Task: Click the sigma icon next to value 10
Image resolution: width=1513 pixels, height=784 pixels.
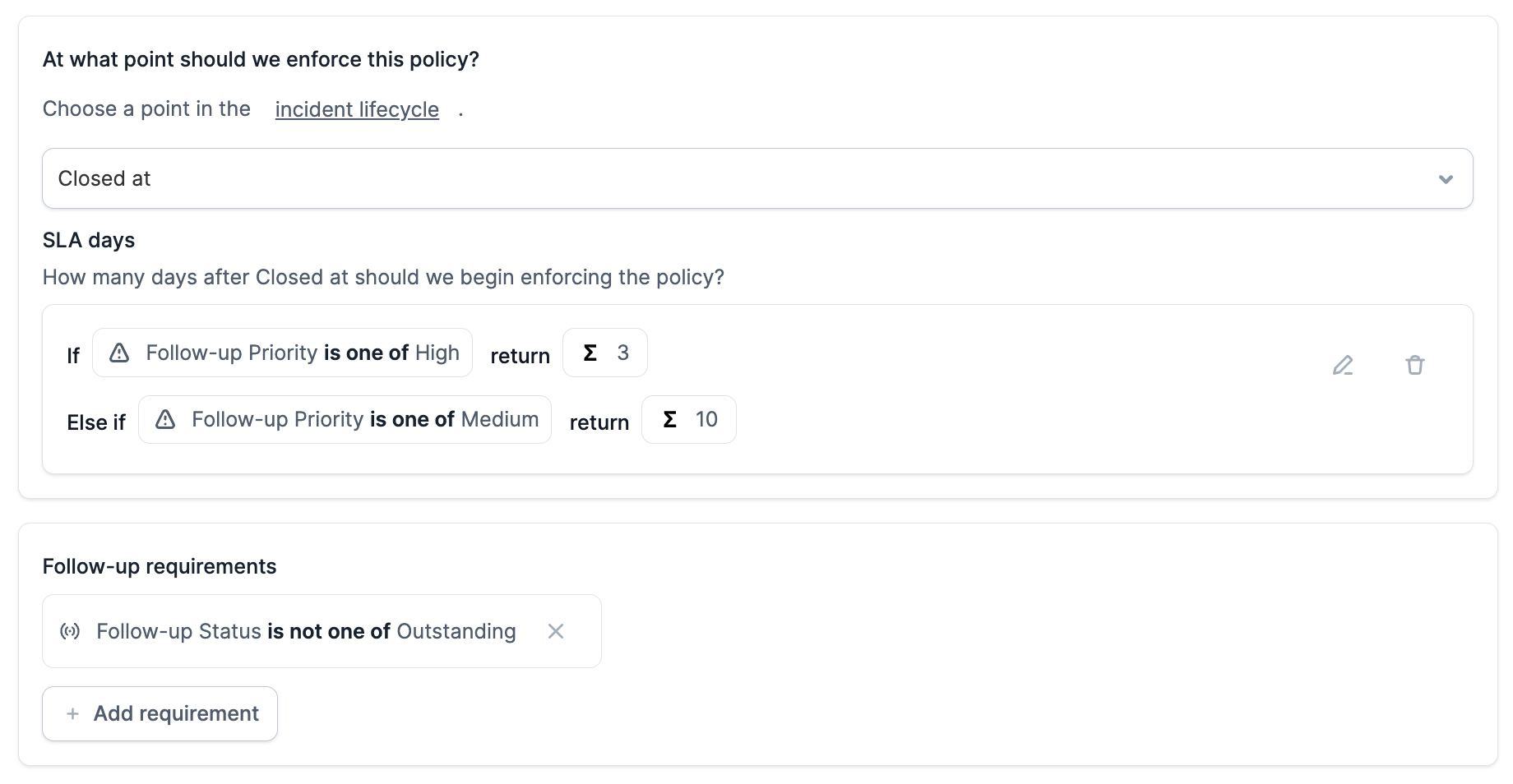Action: (x=669, y=419)
